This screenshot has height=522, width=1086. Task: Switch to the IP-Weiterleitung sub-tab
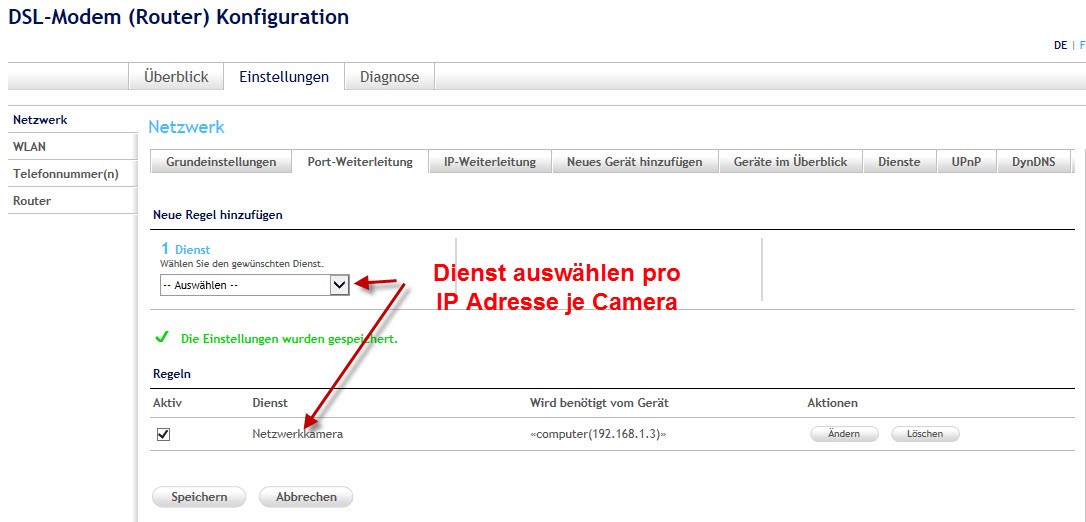pos(490,162)
